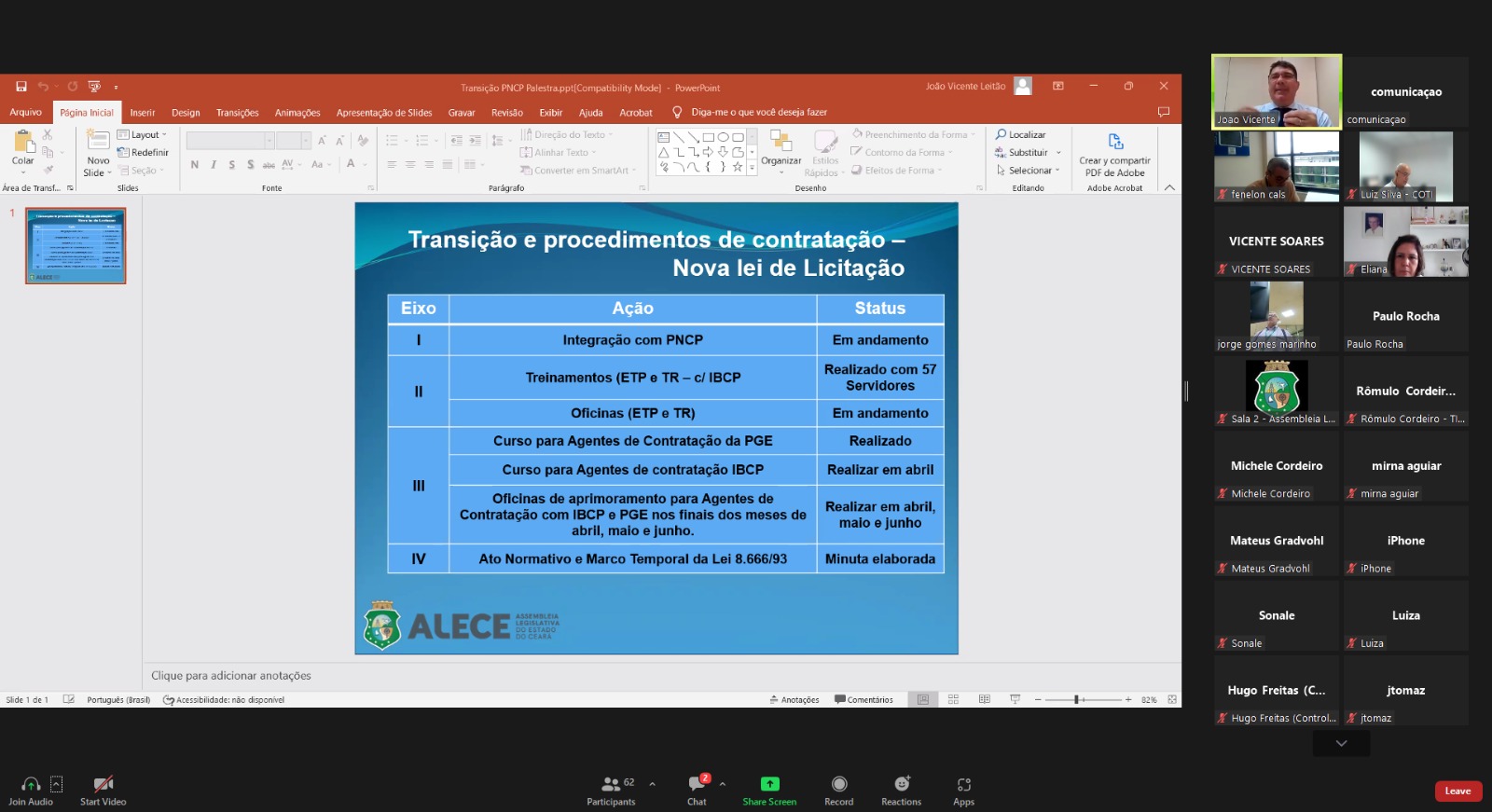
Task: Click Novo Slide icon in ribbon
Action: click(x=98, y=142)
